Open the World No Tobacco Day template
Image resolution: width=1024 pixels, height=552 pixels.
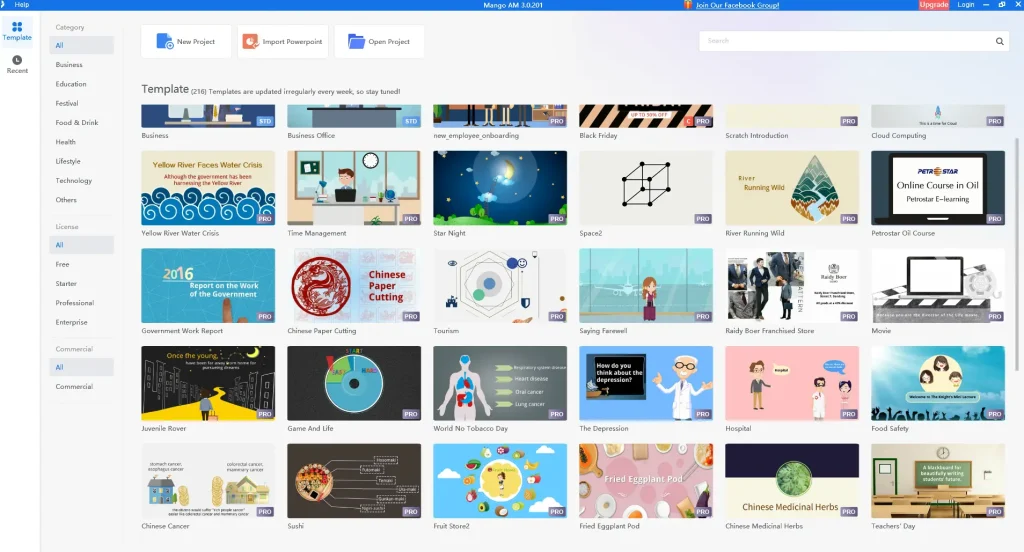[x=500, y=383]
